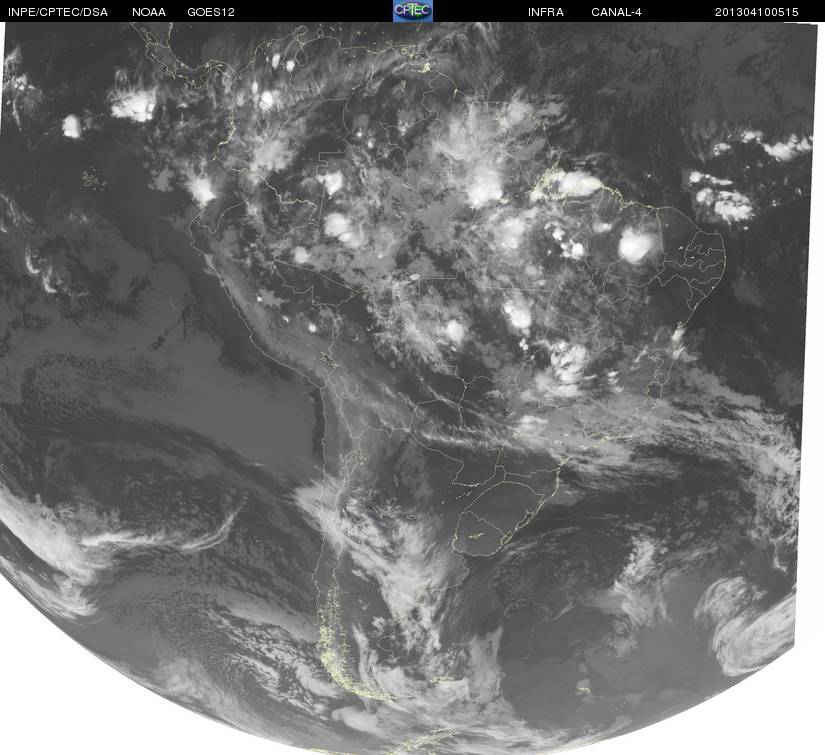Screen dimensions: 825x755
Task: Click the INFRA label in header
Action: tap(546, 12)
